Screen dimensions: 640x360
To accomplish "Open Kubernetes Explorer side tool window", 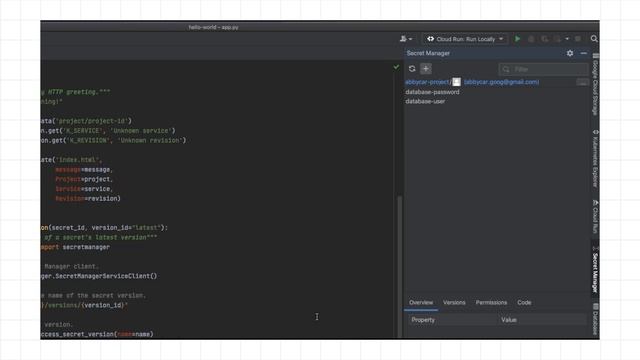I will (x=596, y=158).
